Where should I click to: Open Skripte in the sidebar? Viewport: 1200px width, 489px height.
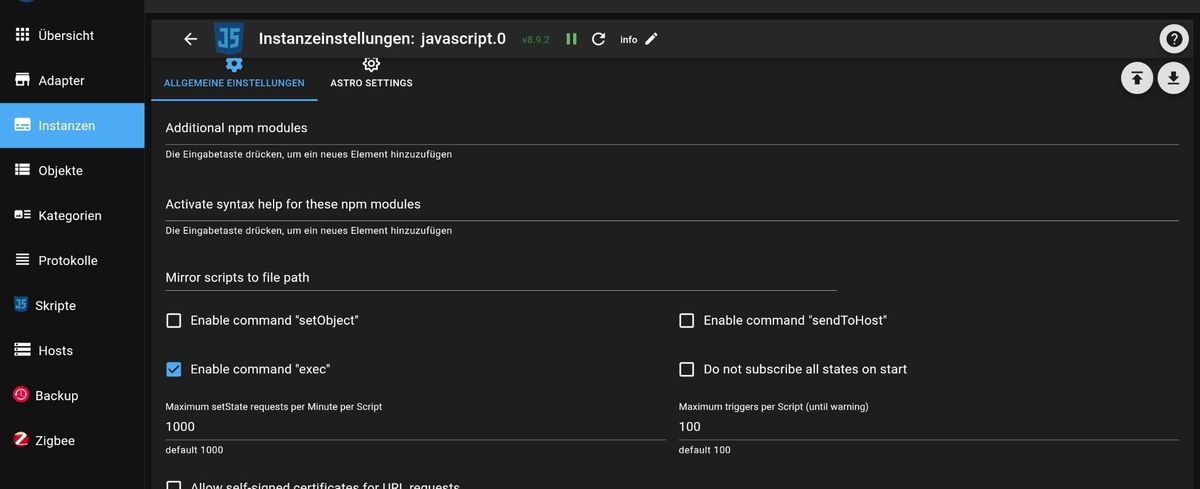[56, 305]
